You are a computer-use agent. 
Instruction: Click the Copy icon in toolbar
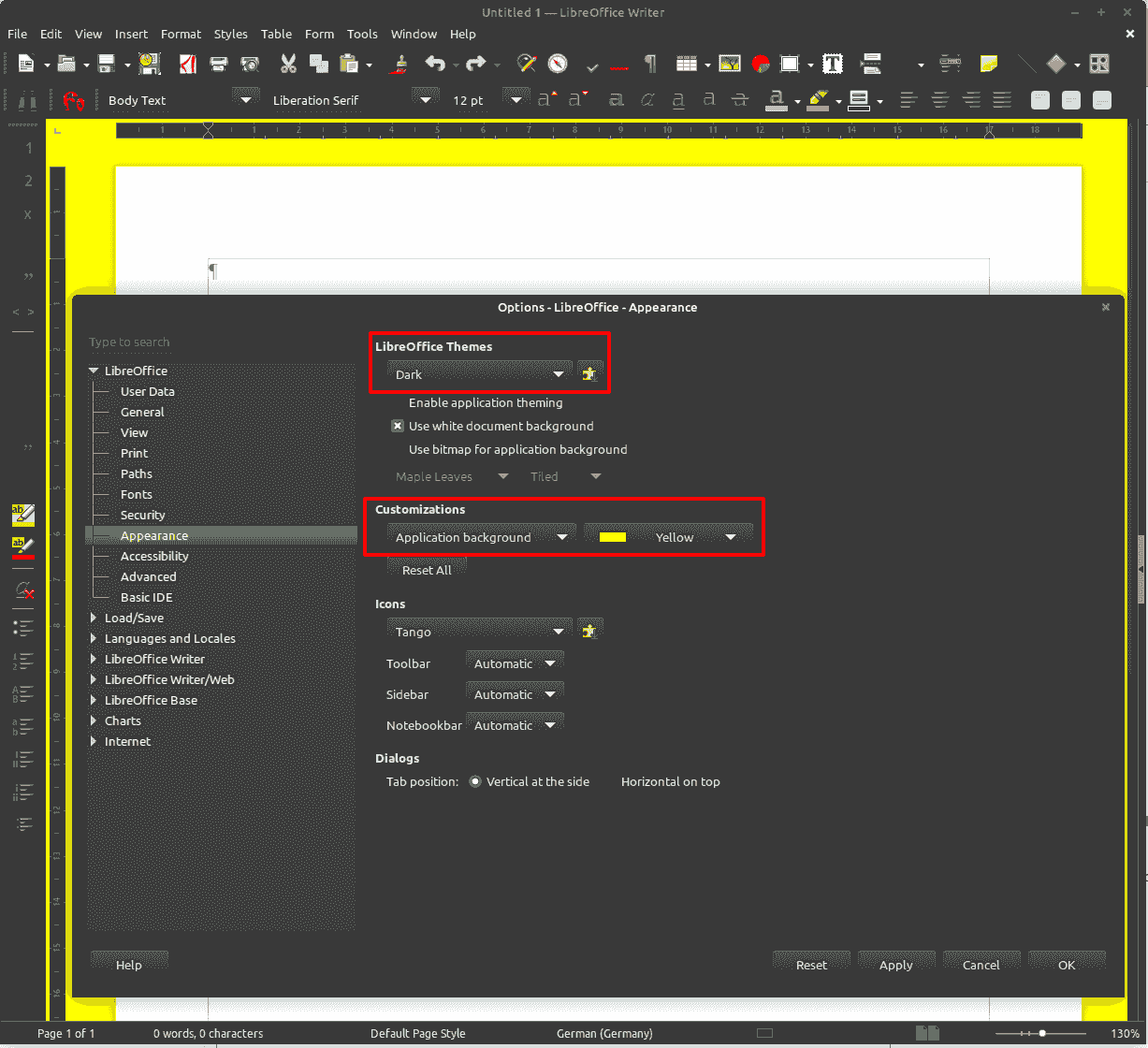pyautogui.click(x=319, y=64)
